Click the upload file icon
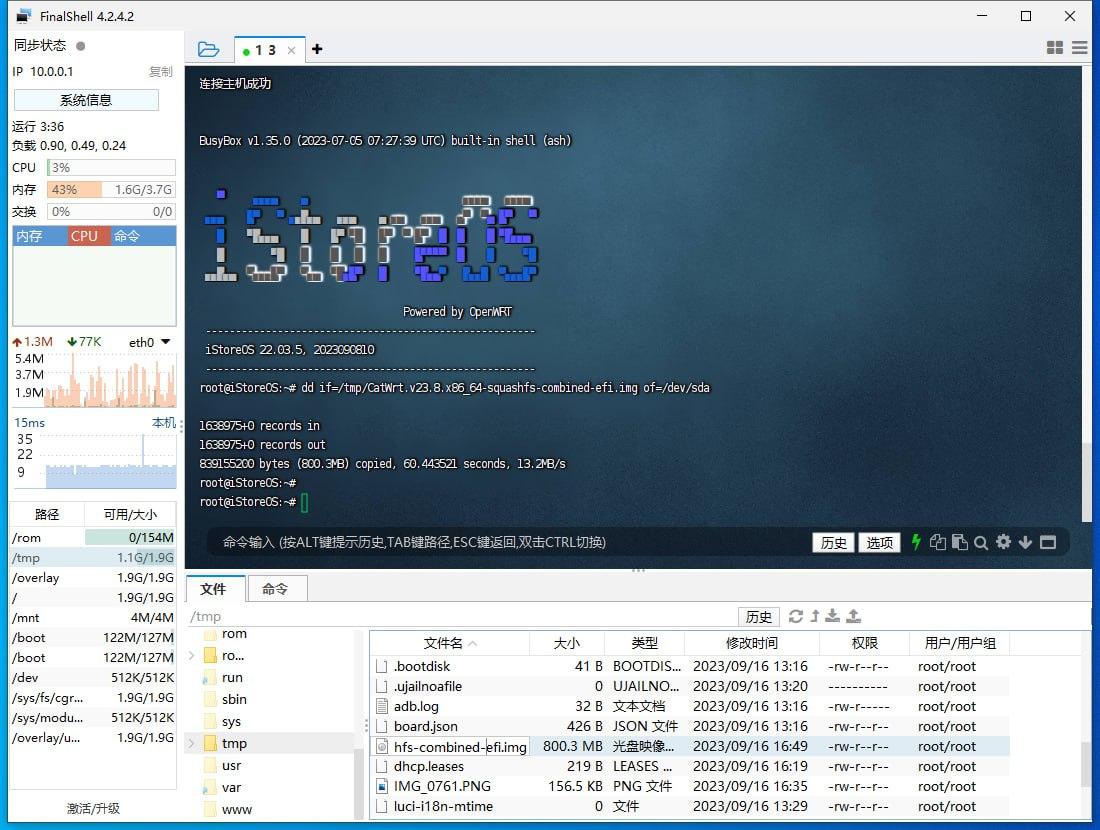Image resolution: width=1100 pixels, height=830 pixels. [853, 616]
